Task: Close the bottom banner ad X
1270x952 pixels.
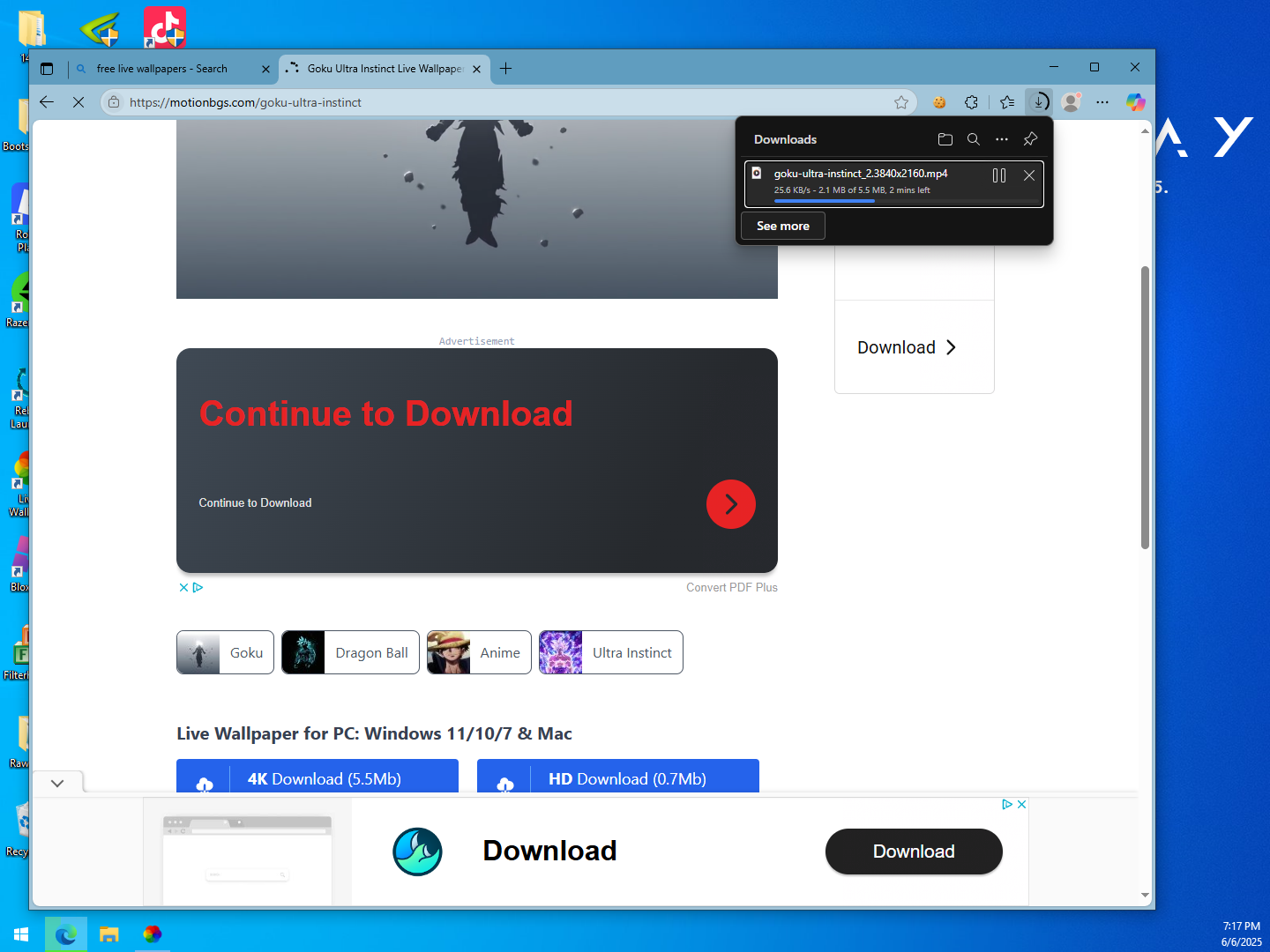Action: (1021, 804)
